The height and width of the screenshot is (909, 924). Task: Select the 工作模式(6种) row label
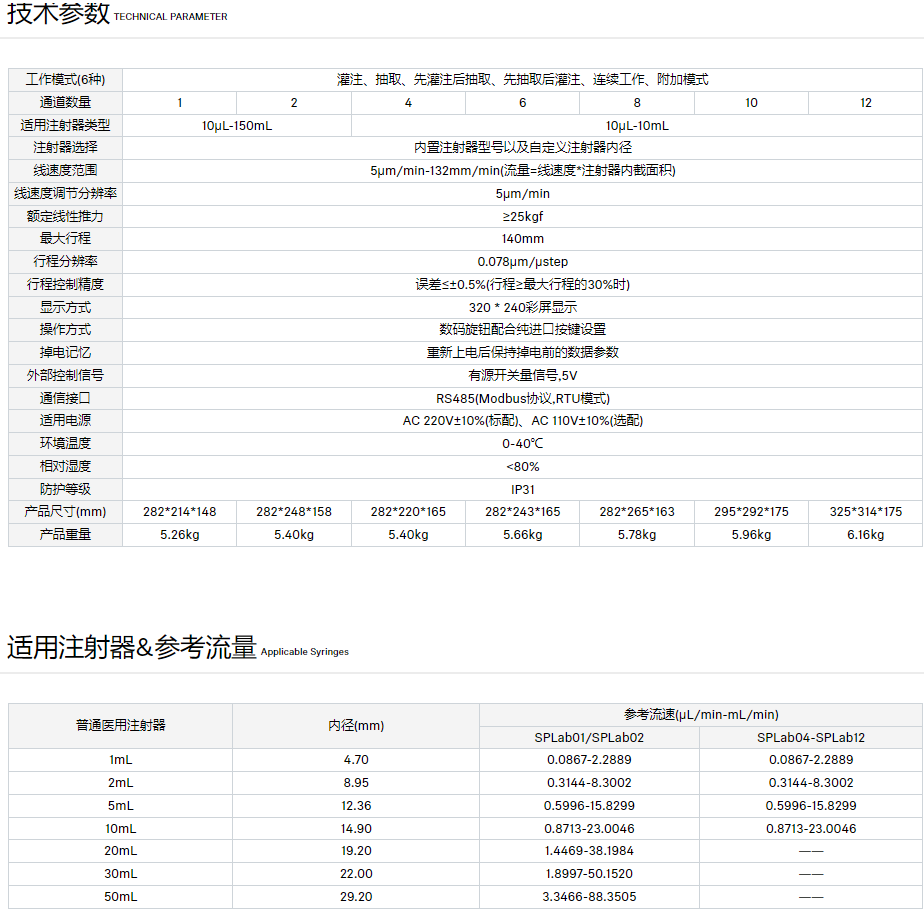pos(65,80)
